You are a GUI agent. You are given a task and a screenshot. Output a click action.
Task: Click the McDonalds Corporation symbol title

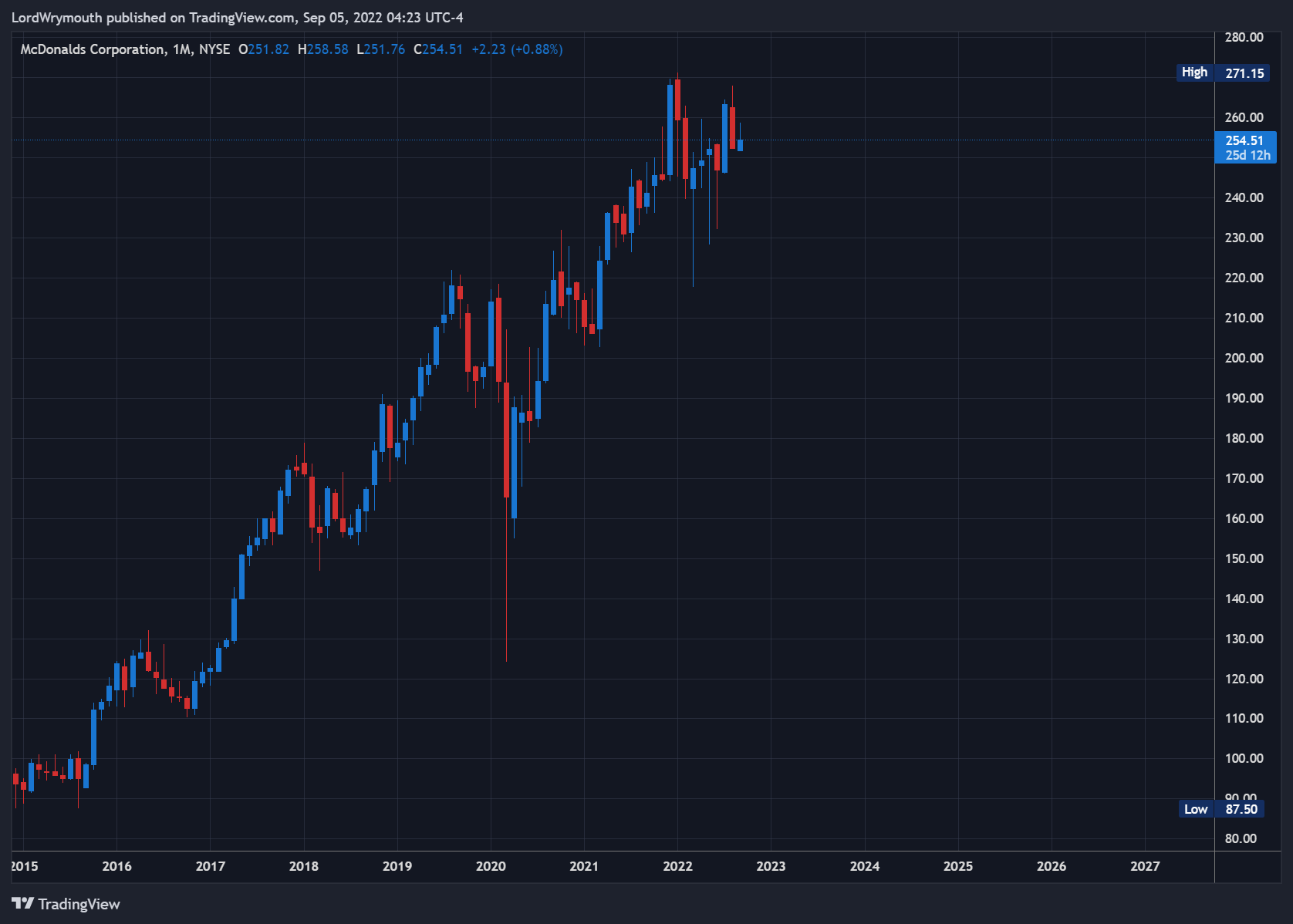93,49
